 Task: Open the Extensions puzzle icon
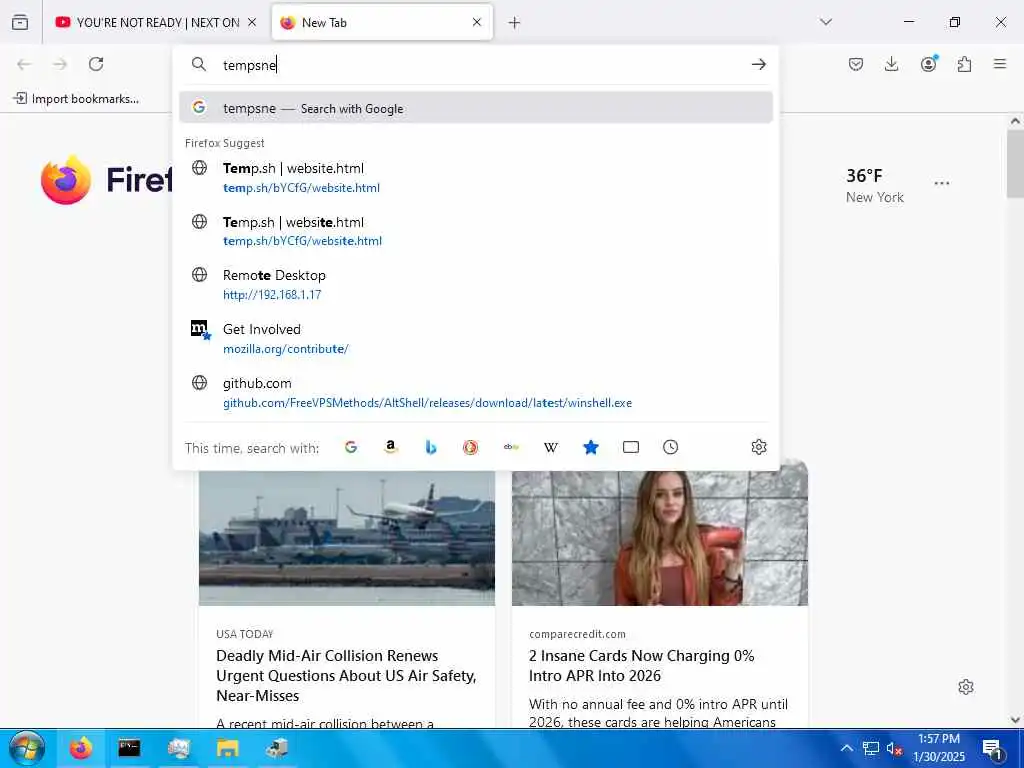964,64
